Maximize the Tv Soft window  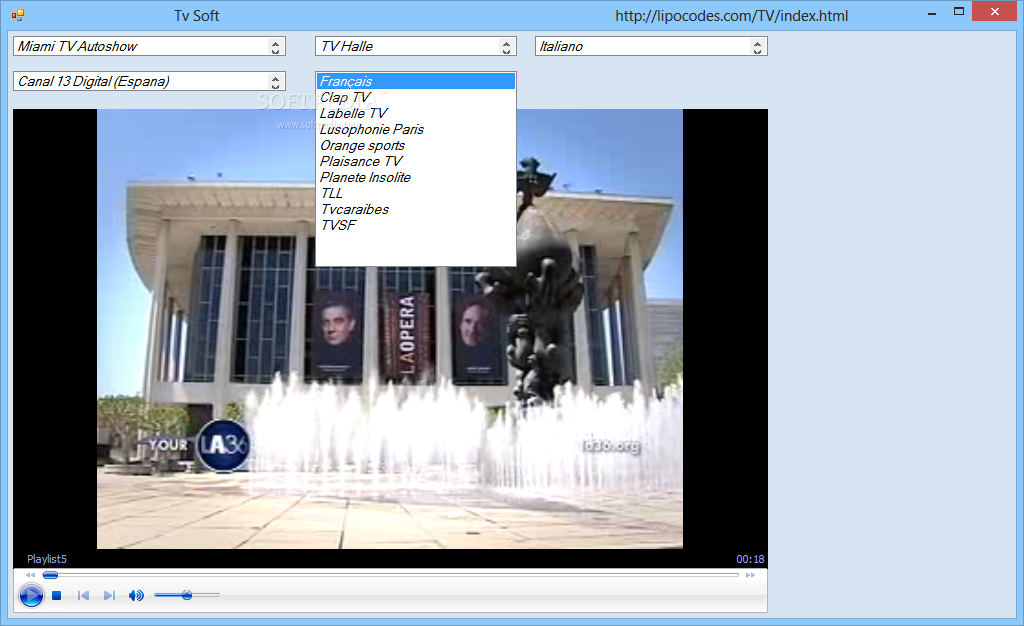tap(959, 12)
